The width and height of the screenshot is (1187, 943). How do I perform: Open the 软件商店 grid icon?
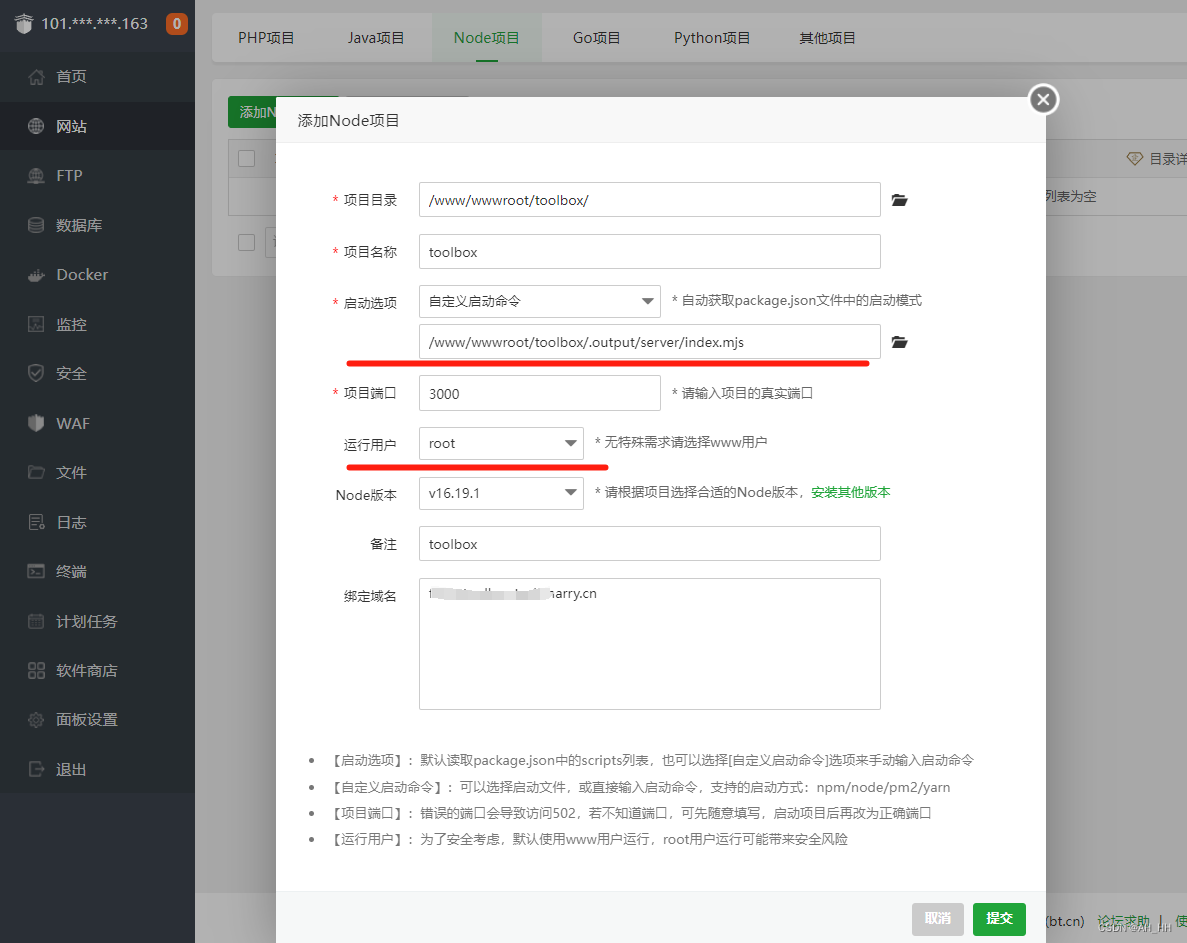click(36, 671)
